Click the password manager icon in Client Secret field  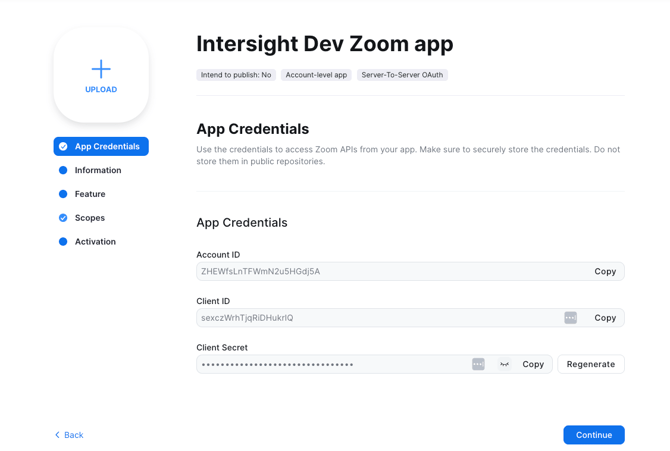tap(478, 364)
